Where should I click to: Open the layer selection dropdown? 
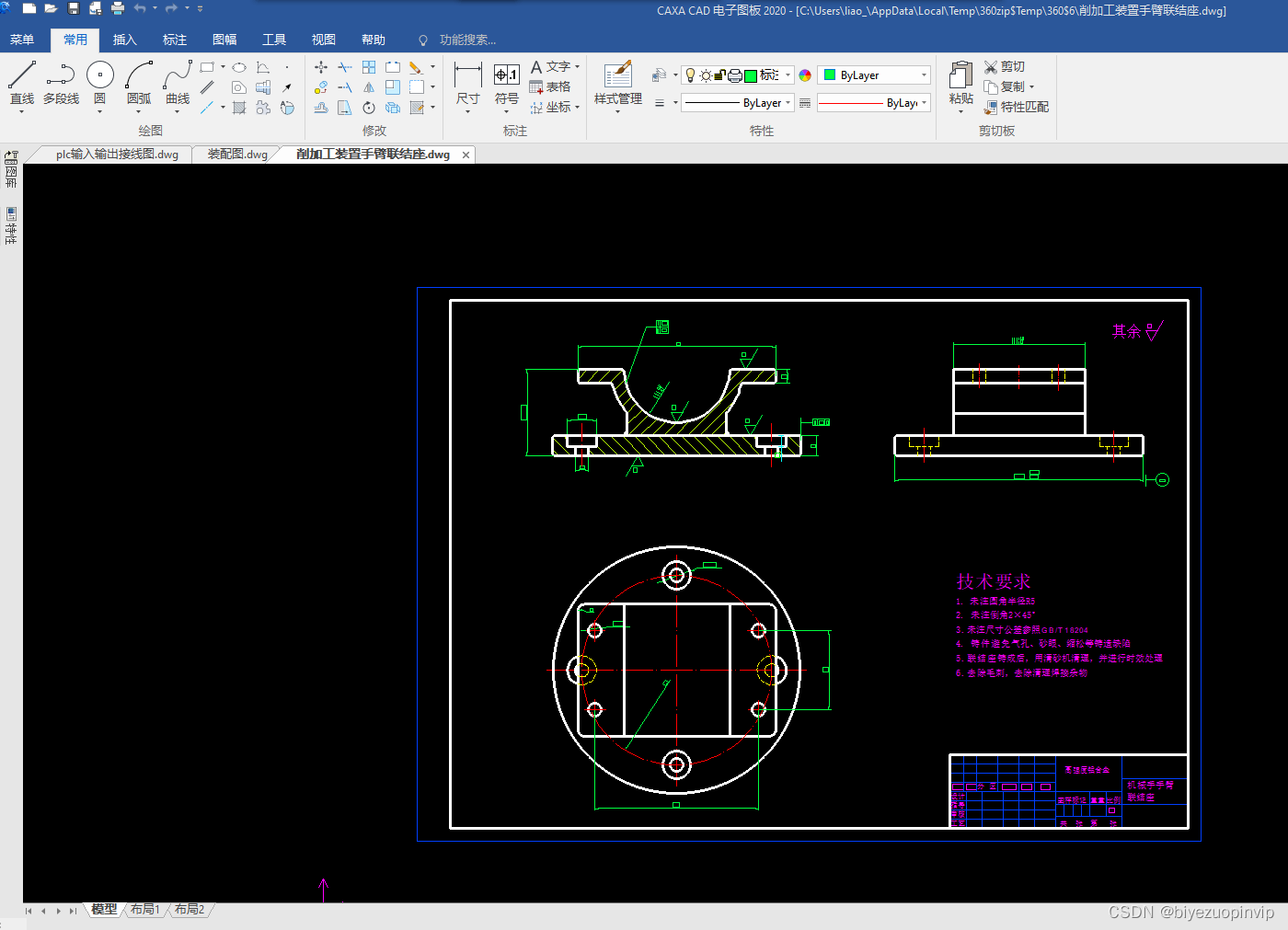[x=788, y=75]
